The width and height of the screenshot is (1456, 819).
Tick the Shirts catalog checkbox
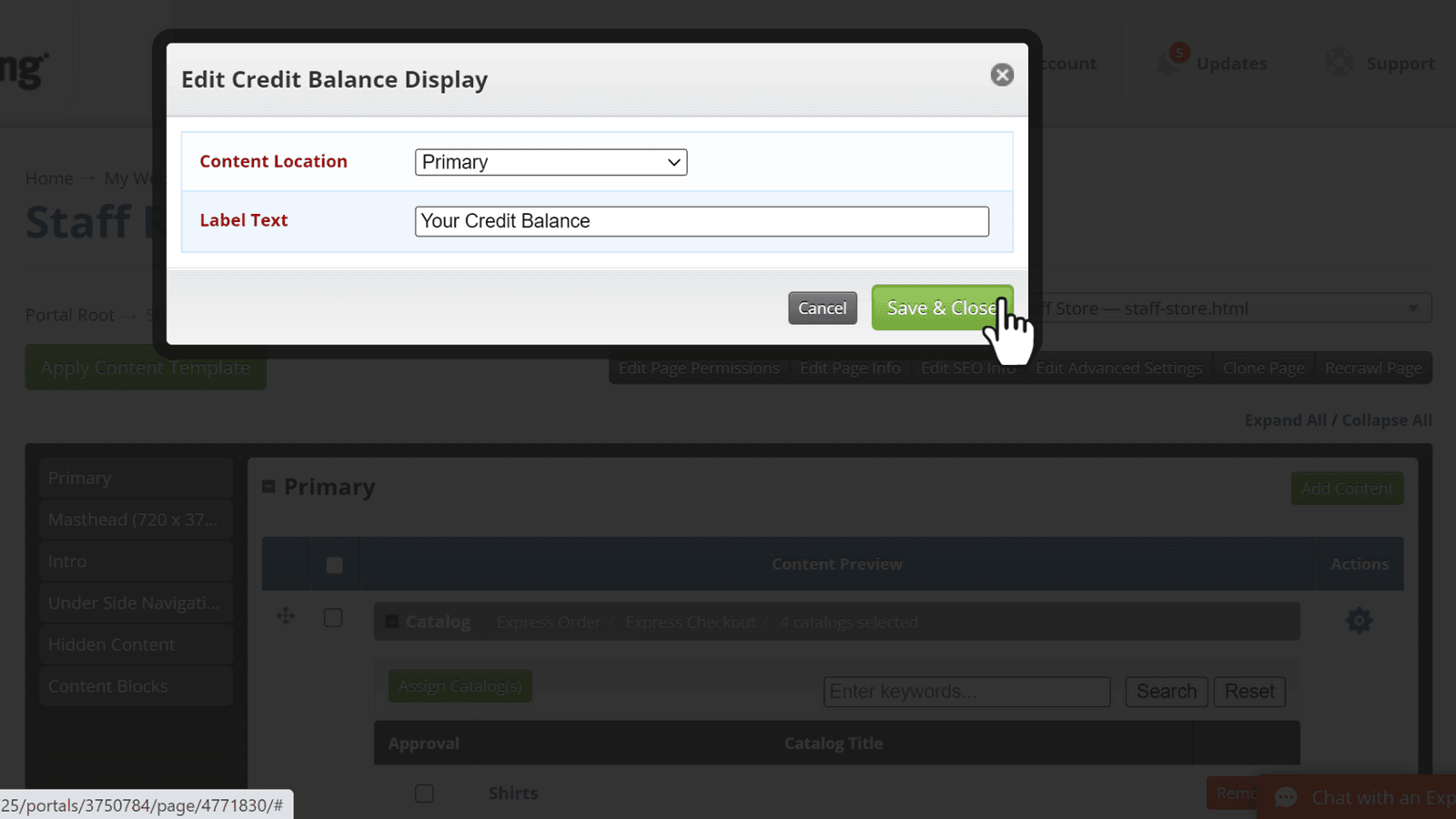pos(424,794)
